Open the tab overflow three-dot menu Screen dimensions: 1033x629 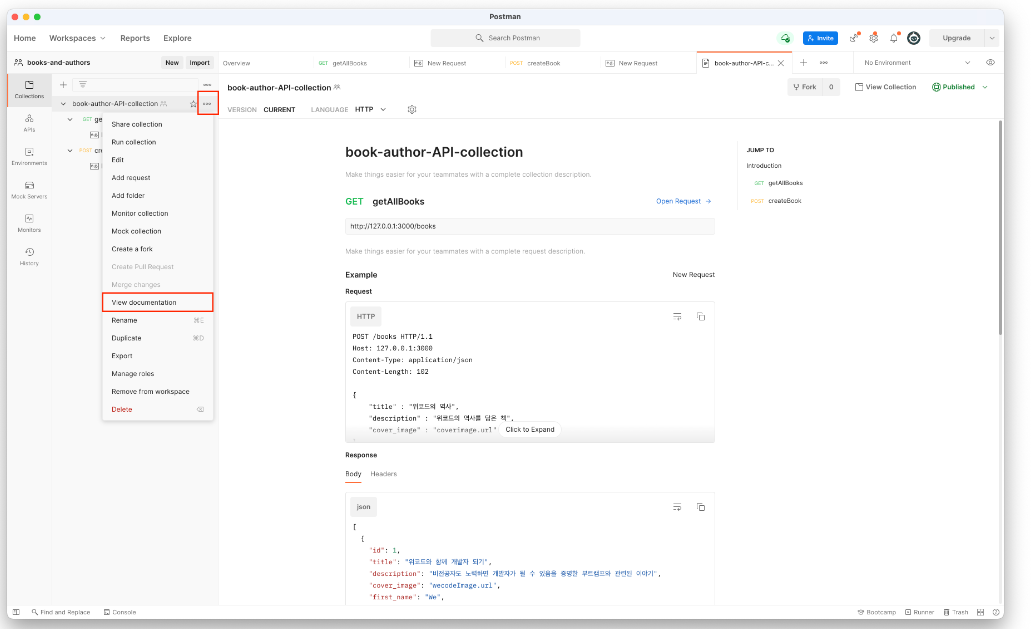824,63
